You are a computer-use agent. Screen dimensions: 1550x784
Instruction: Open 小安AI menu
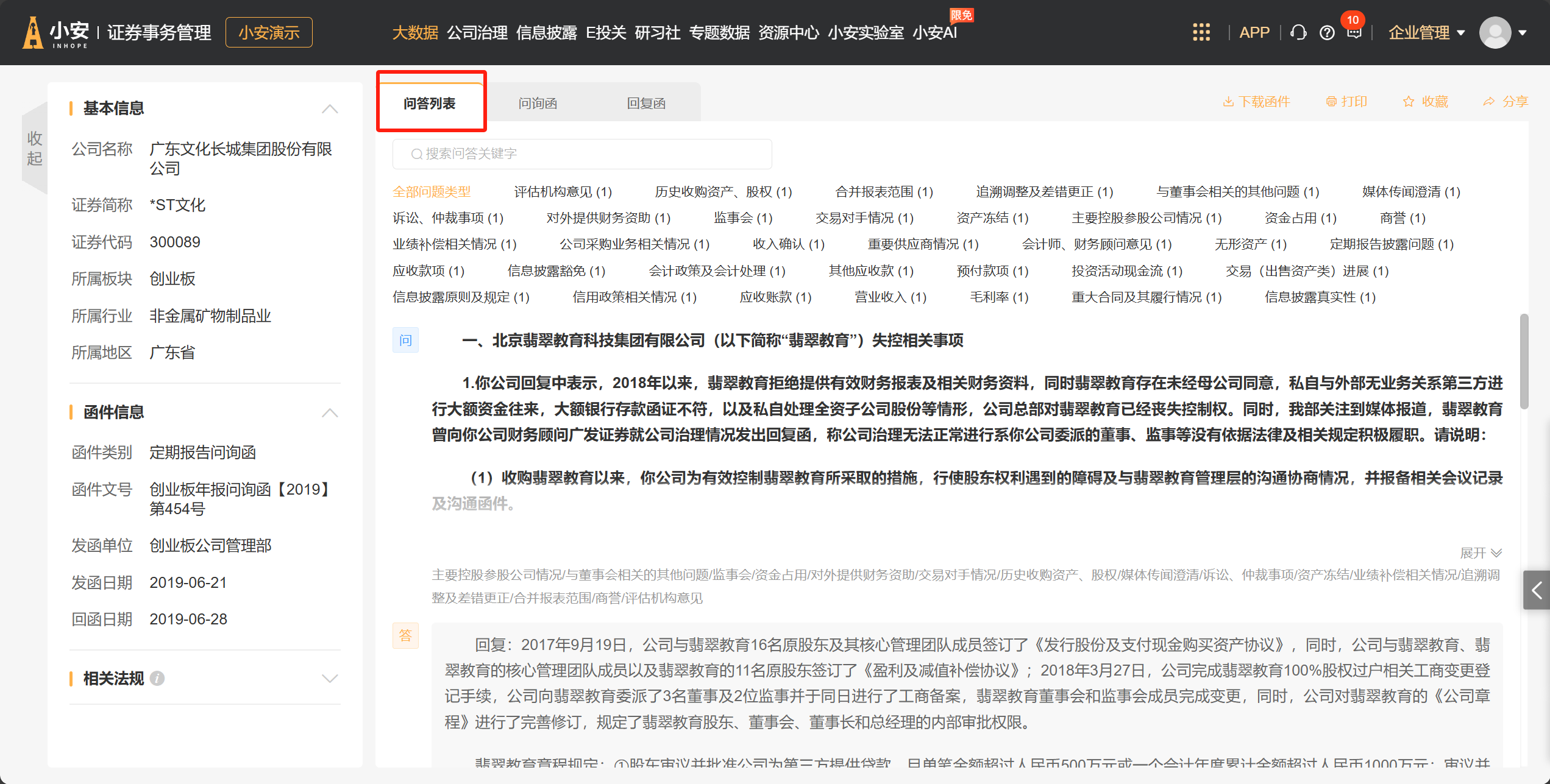pos(935,32)
